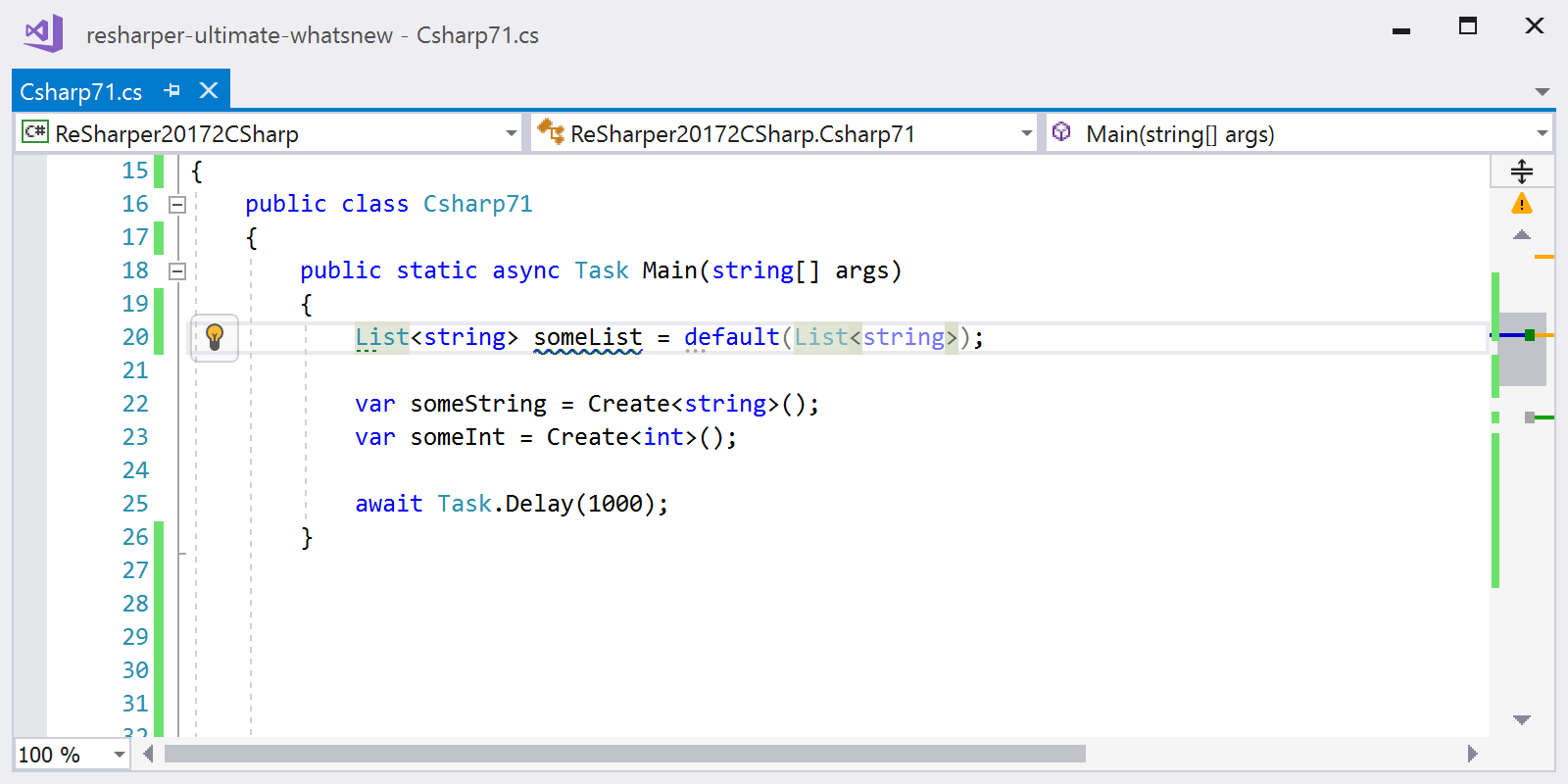Viewport: 1568px width, 784px height.
Task: Click line number 27 in the gutter
Action: click(x=135, y=570)
